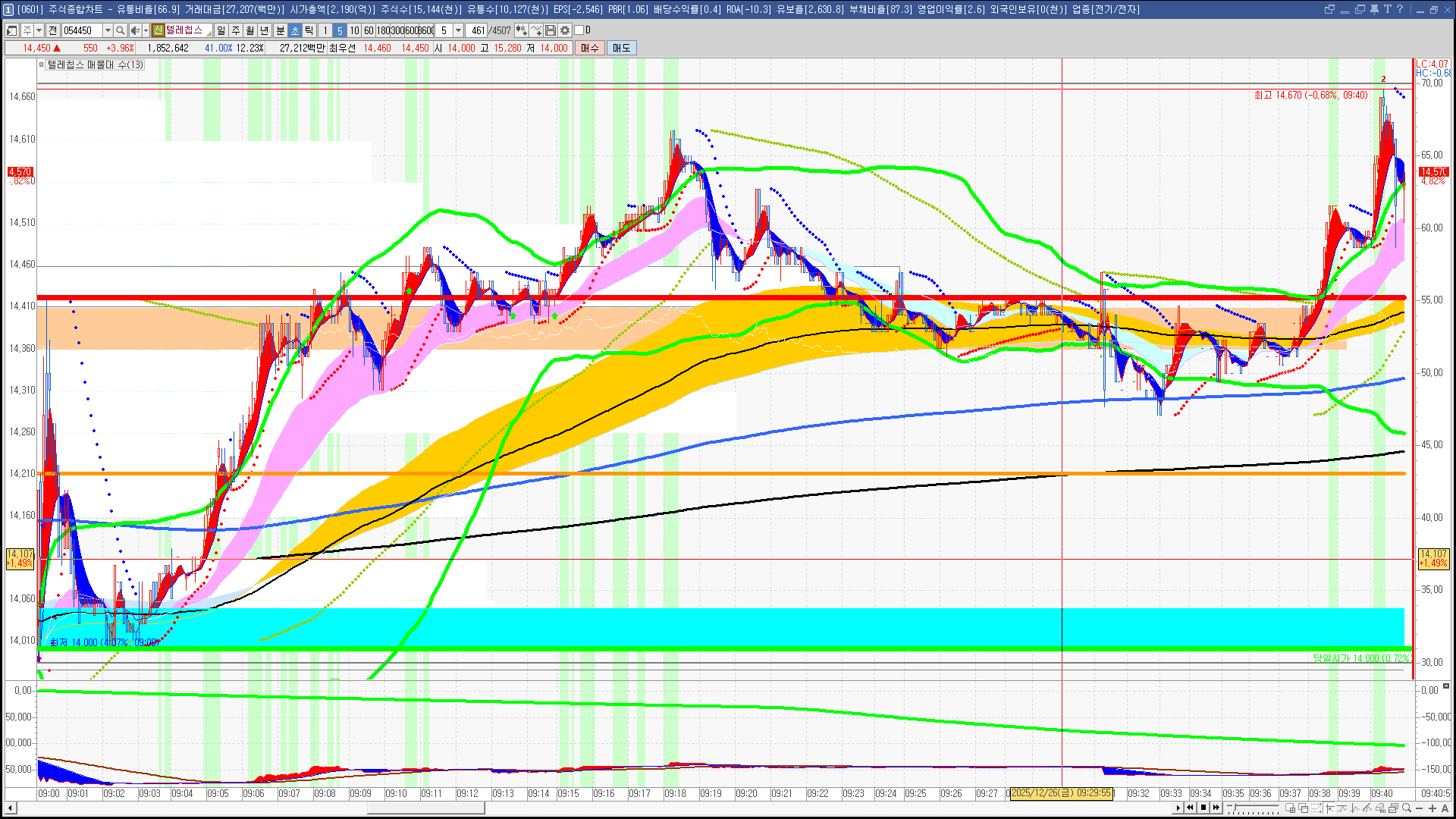Toggle the 텔레칩스 매물대 indicator checkbox
The width and height of the screenshot is (1456, 819).
click(42, 65)
